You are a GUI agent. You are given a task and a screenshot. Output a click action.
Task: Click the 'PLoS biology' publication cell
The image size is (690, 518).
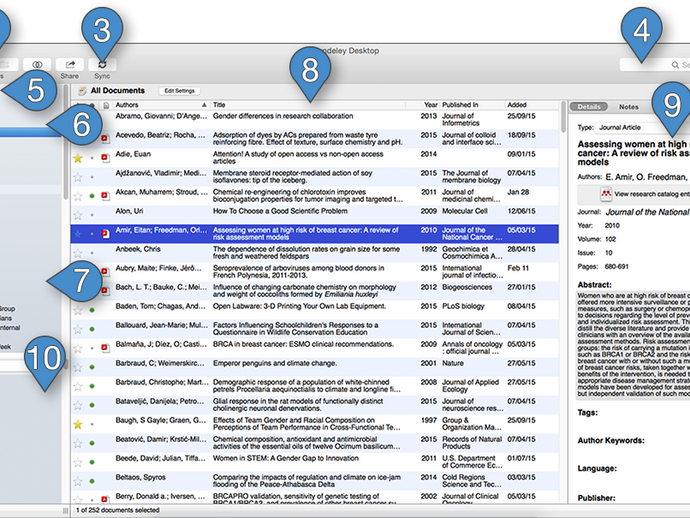click(463, 306)
